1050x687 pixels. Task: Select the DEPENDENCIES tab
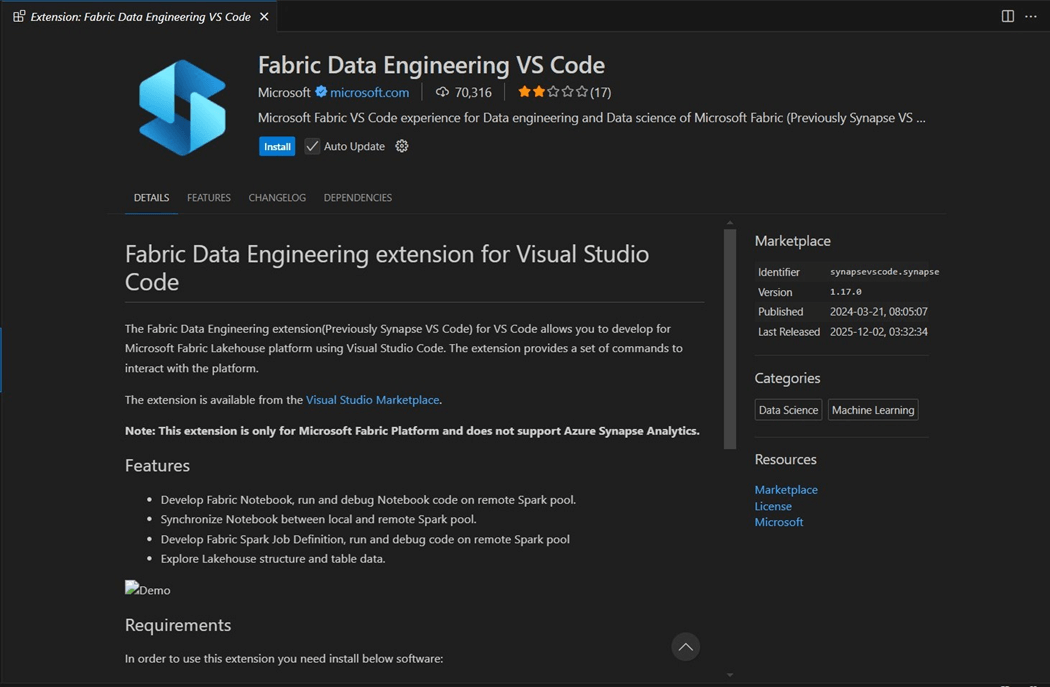(357, 198)
